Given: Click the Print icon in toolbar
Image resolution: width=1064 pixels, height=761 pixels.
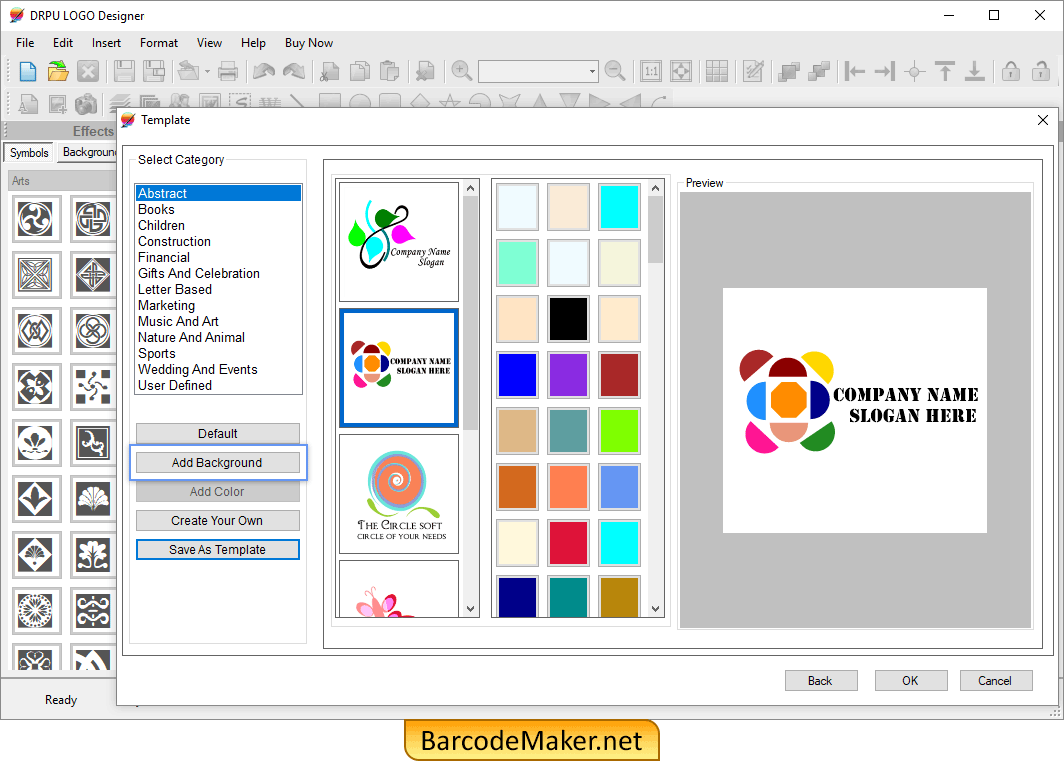Looking at the screenshot, I should (227, 71).
